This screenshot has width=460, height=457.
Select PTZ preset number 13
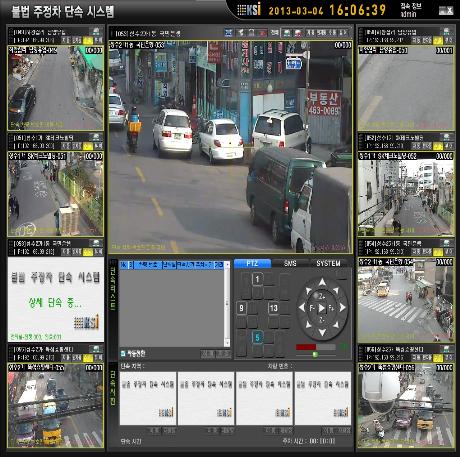pyautogui.click(x=274, y=308)
